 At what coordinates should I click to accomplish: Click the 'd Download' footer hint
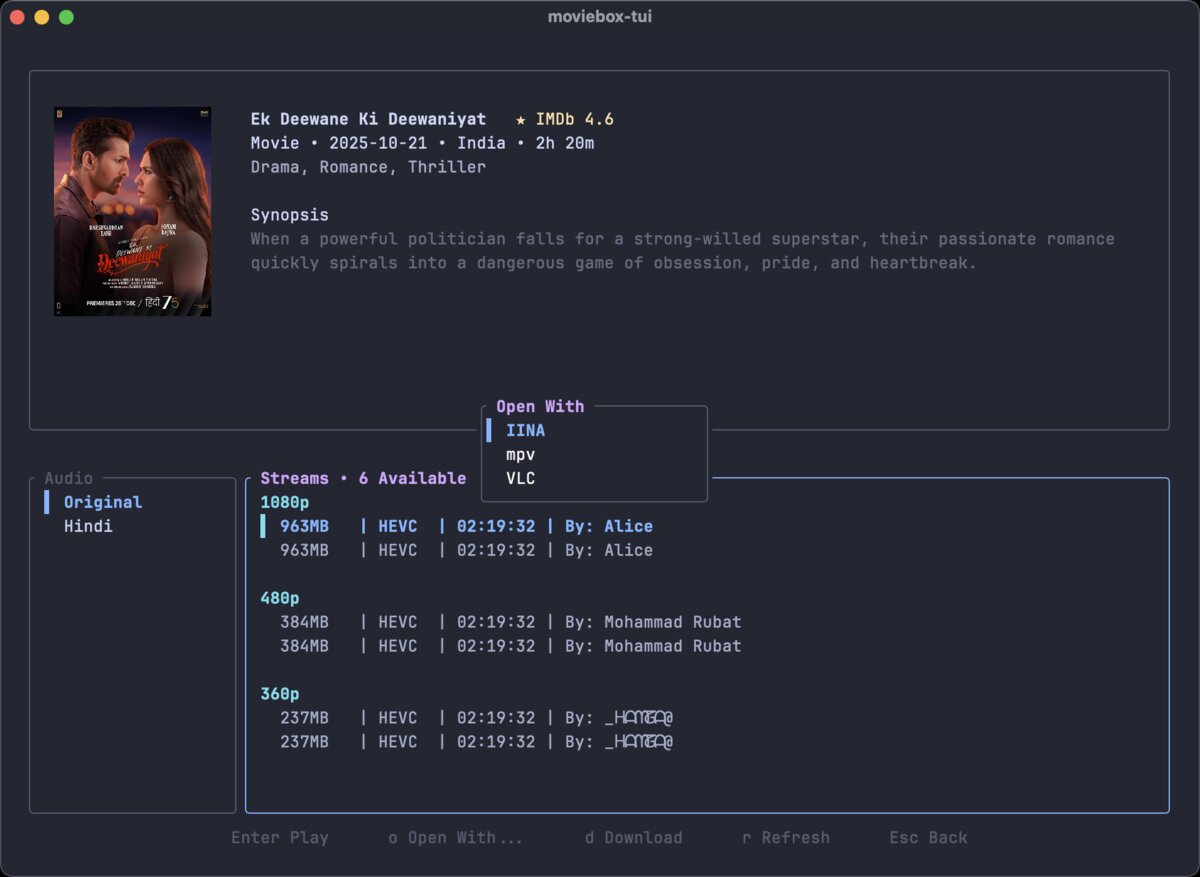click(x=634, y=838)
